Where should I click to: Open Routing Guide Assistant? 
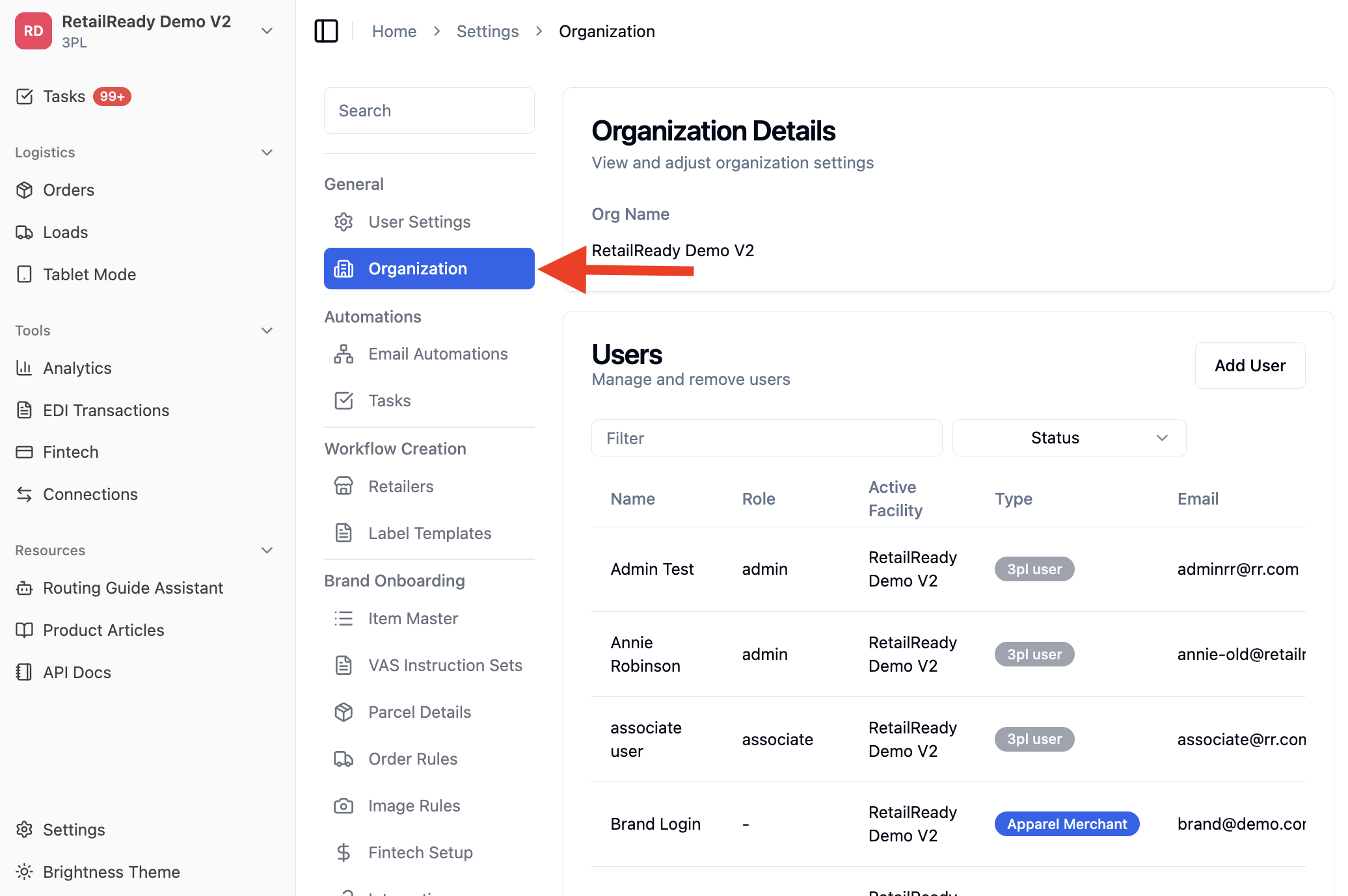coord(133,588)
